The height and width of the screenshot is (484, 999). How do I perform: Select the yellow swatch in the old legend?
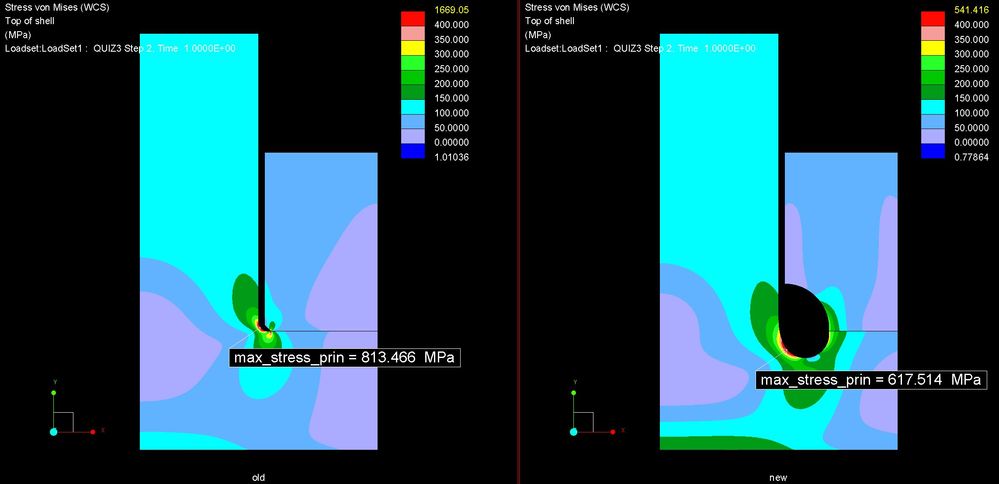pos(412,46)
